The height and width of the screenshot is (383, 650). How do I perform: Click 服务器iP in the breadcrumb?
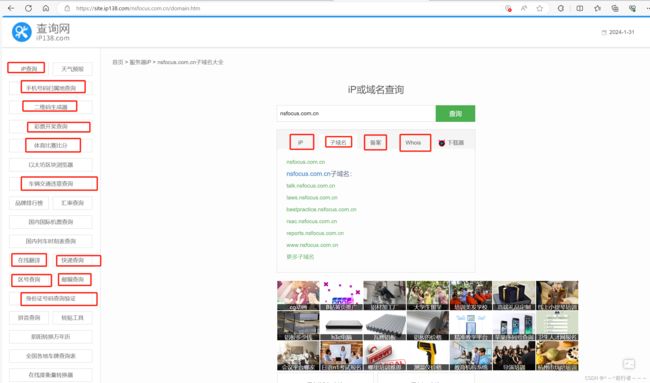point(140,62)
